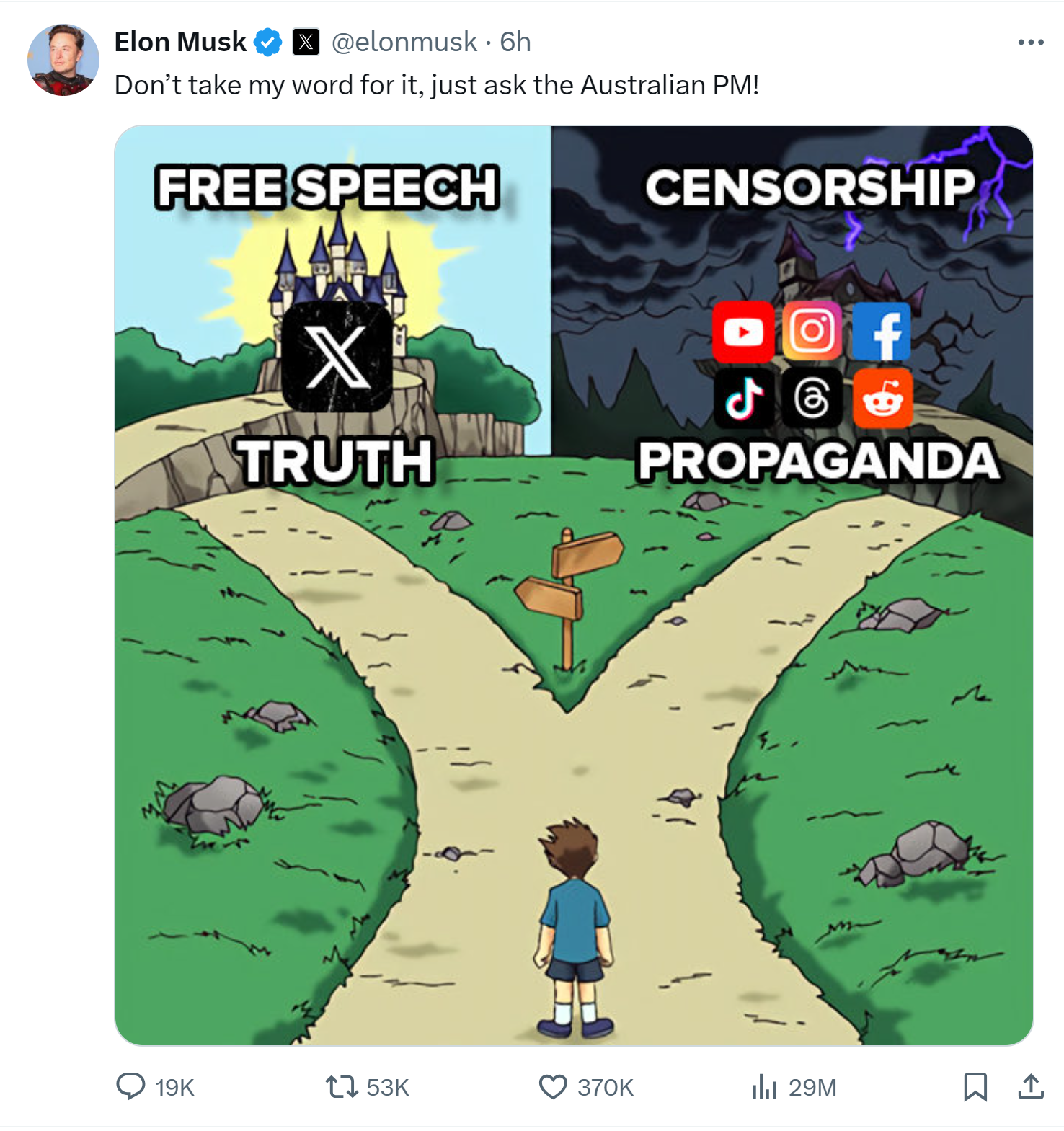
Task: Click the share upload icon
Action: point(1031,1086)
